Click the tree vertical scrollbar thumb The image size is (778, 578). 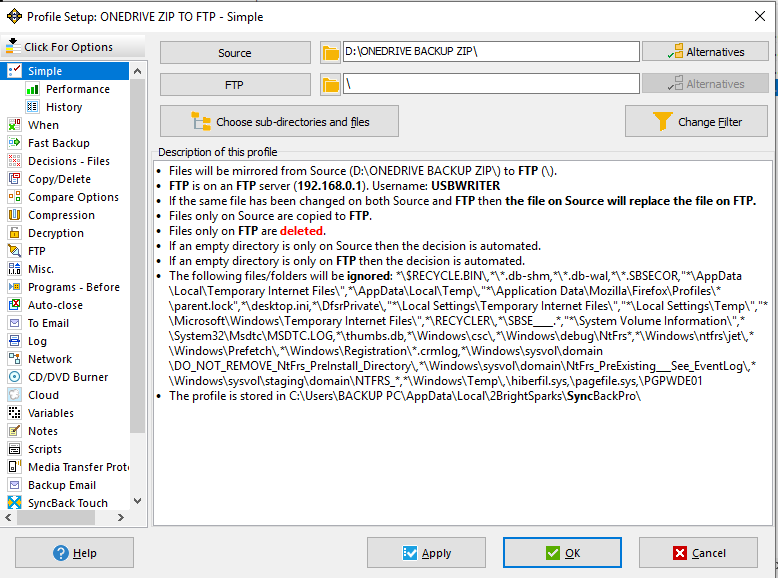point(138,256)
